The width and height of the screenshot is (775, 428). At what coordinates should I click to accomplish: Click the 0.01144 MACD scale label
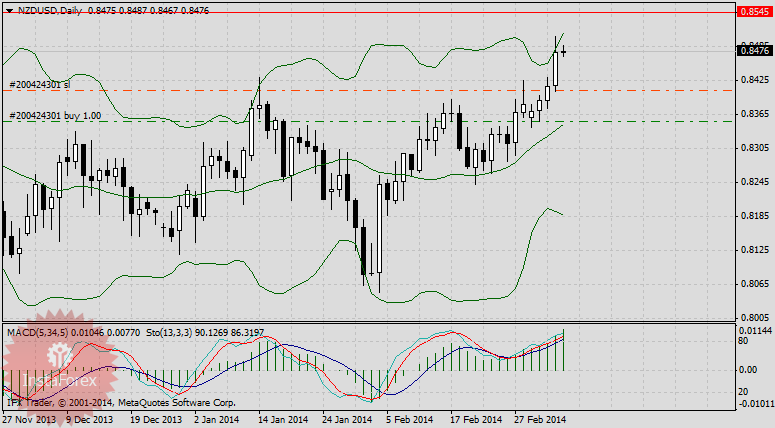pyautogui.click(x=755, y=329)
